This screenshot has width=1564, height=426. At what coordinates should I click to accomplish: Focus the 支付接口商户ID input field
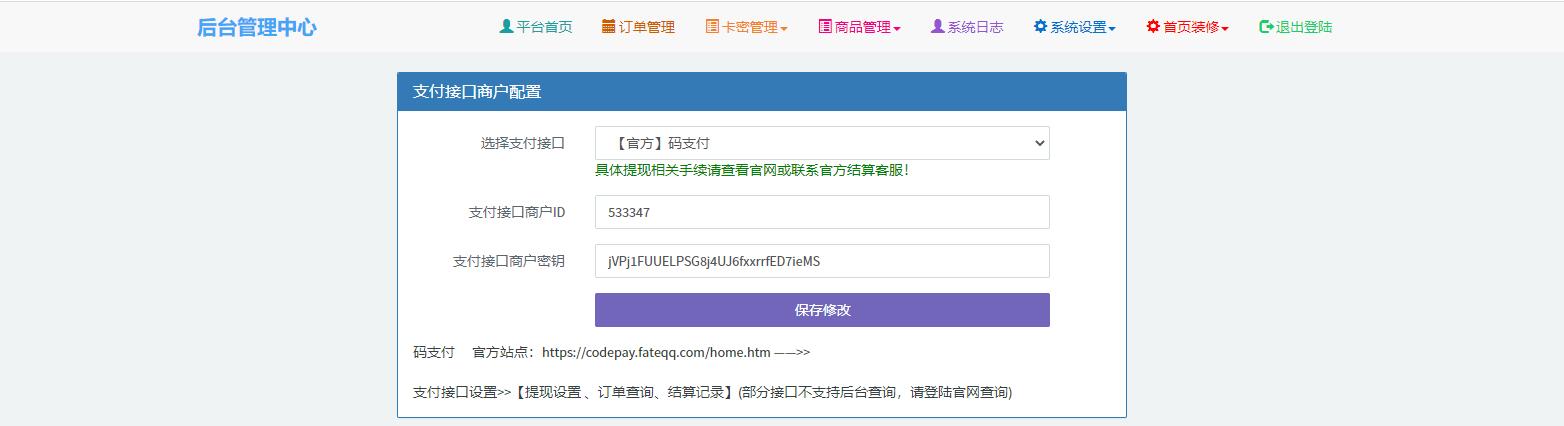pyautogui.click(x=822, y=212)
